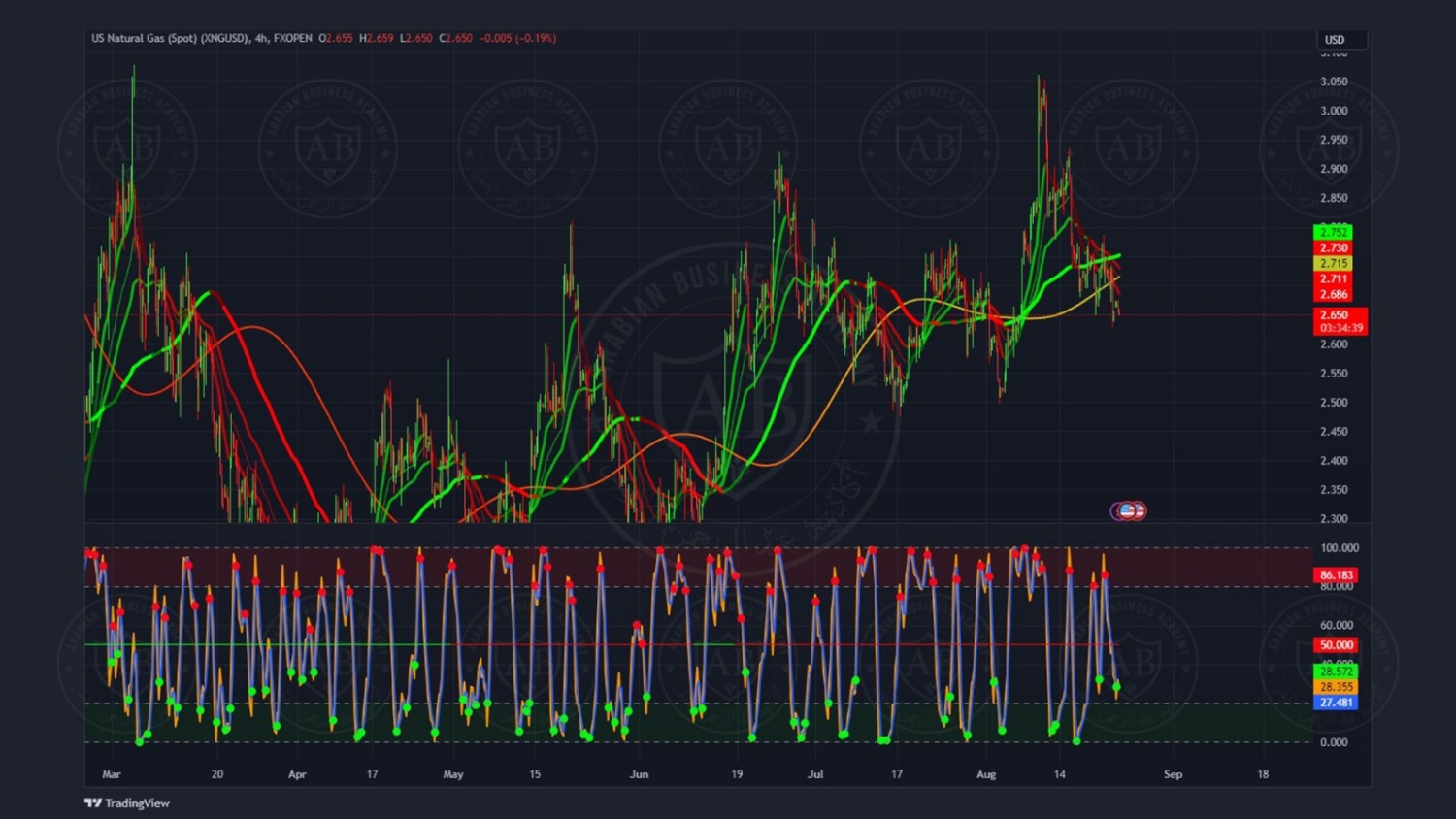Image resolution: width=1456 pixels, height=819 pixels.
Task: Click the high value H2.659
Action: (x=377, y=38)
